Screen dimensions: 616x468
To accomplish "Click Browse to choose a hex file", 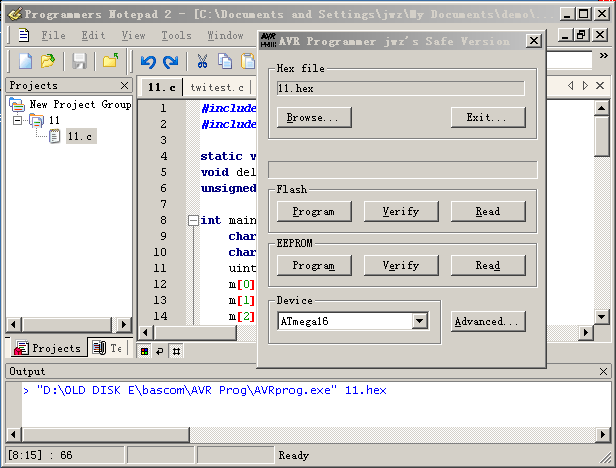I will click(x=313, y=118).
